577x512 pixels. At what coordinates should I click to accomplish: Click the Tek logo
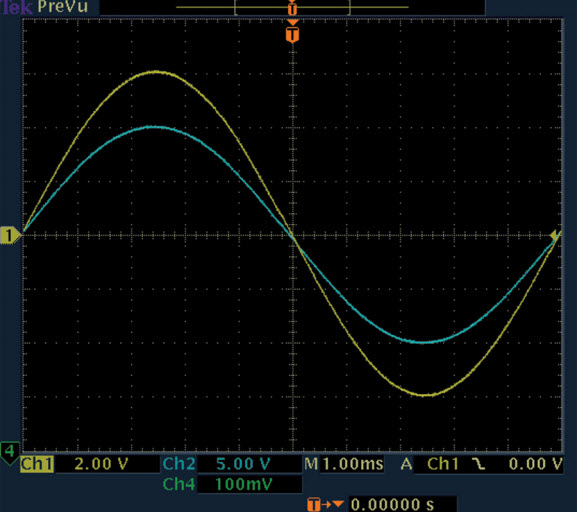17,7
